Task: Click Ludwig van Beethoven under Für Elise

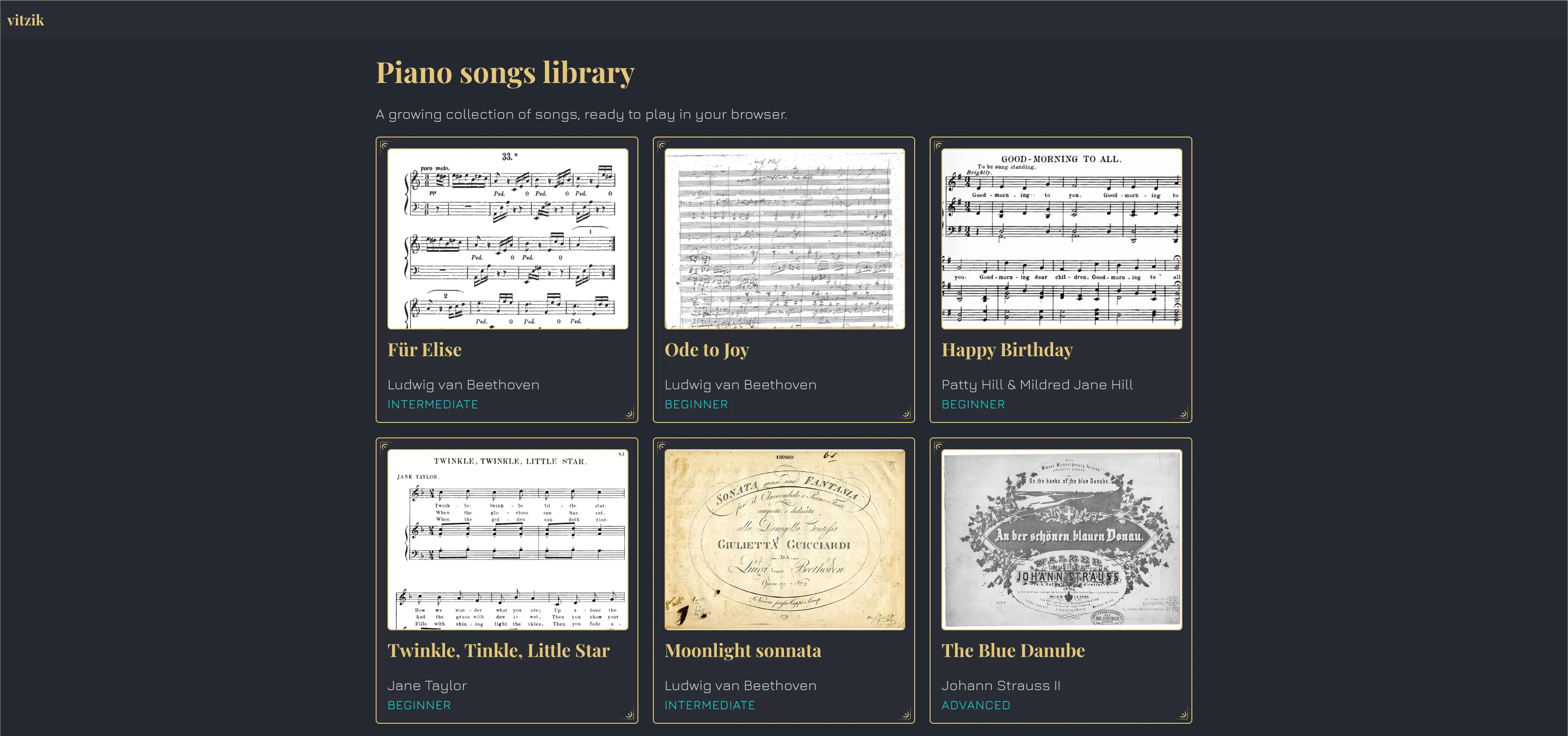Action: coord(463,385)
